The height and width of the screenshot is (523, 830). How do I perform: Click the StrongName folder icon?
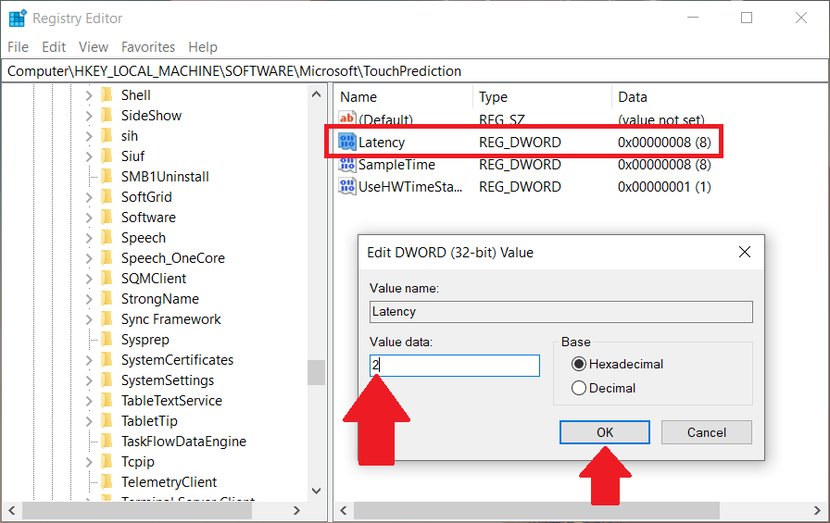coord(107,299)
